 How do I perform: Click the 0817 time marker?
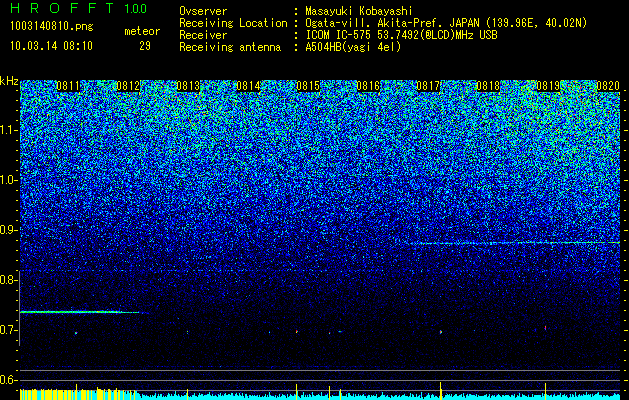(x=428, y=86)
